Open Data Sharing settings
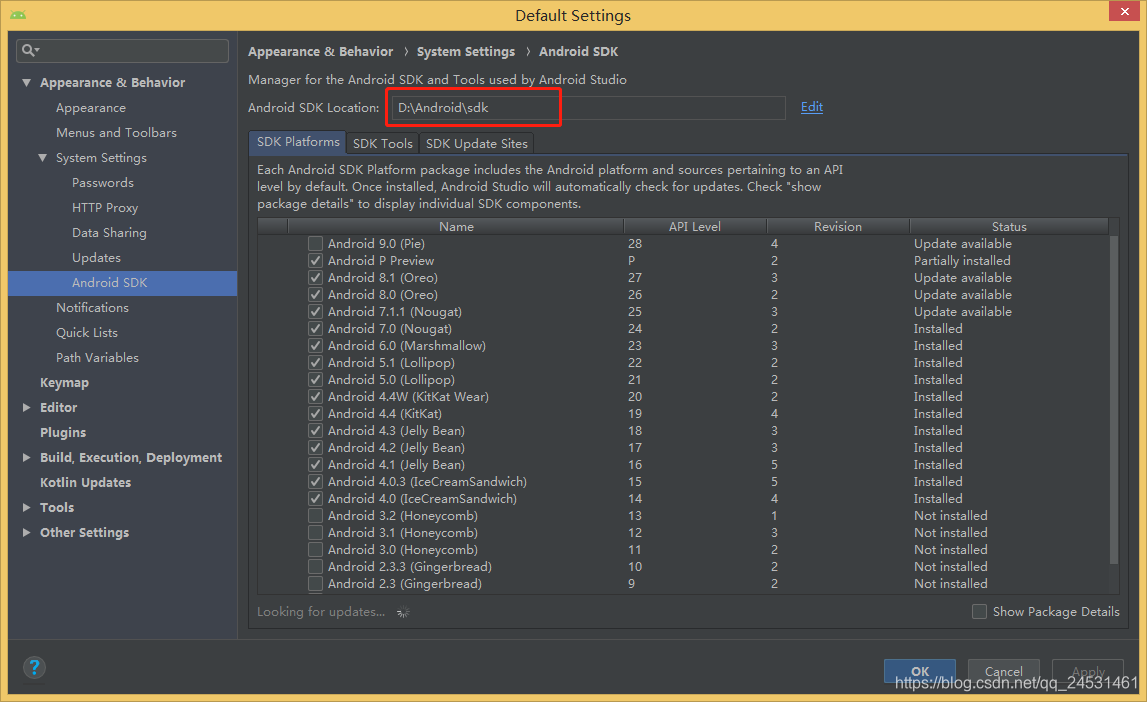 109,233
